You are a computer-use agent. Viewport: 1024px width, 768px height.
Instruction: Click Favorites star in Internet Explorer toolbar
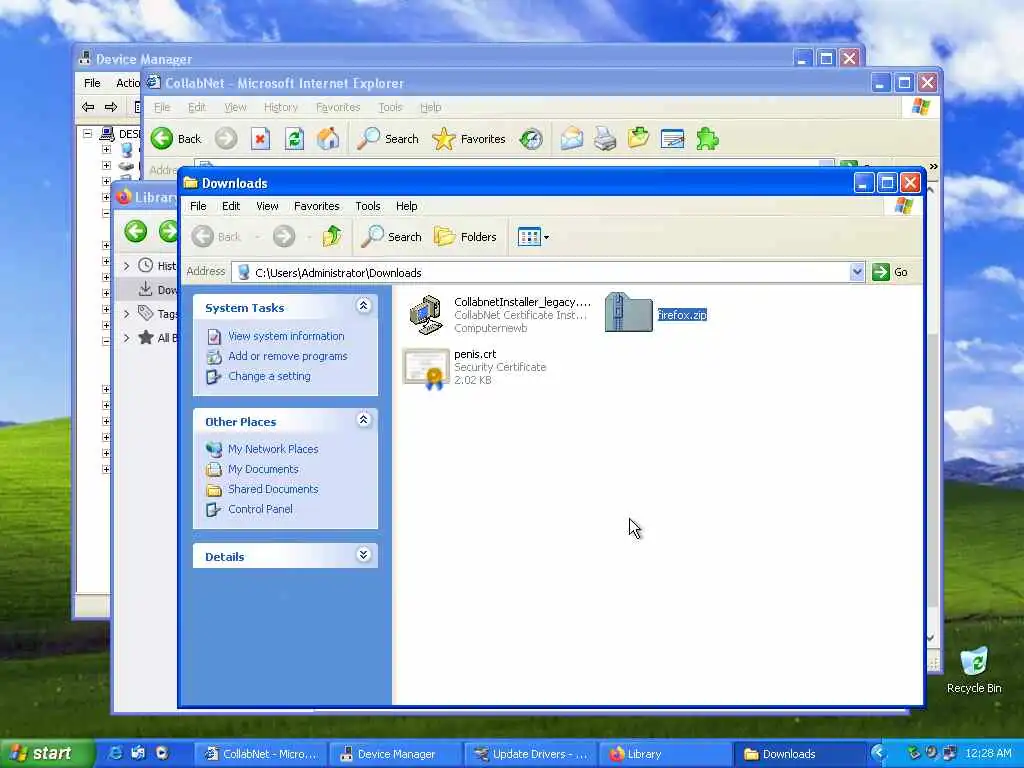pos(469,138)
